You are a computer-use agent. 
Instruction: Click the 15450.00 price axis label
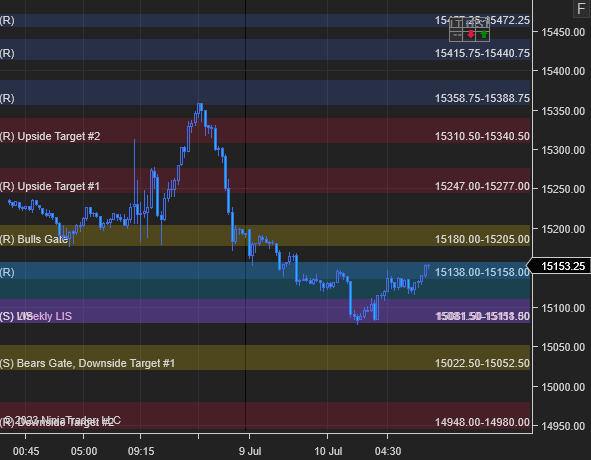(563, 32)
